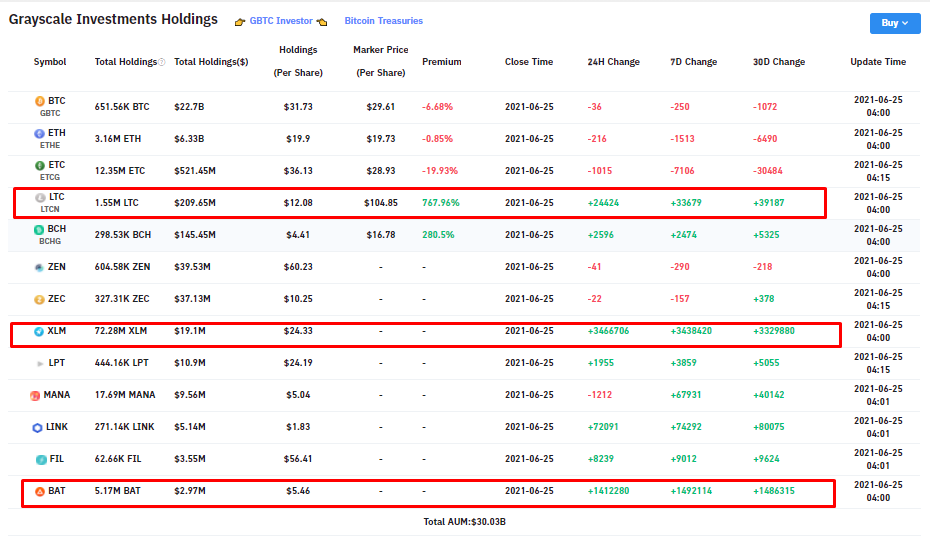Viewport: 930px width, 538px height.
Task: Select the 298.53K BCH holdings cell
Action: pos(123,235)
